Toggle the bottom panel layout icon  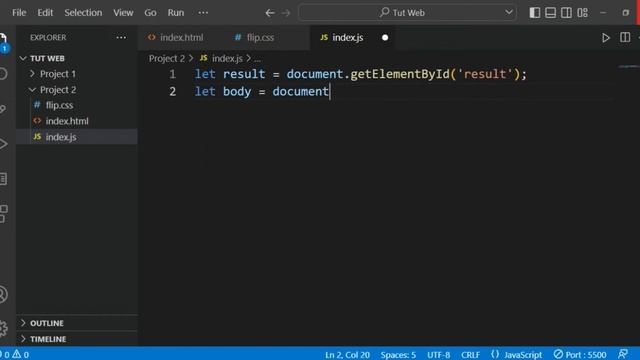(550, 13)
